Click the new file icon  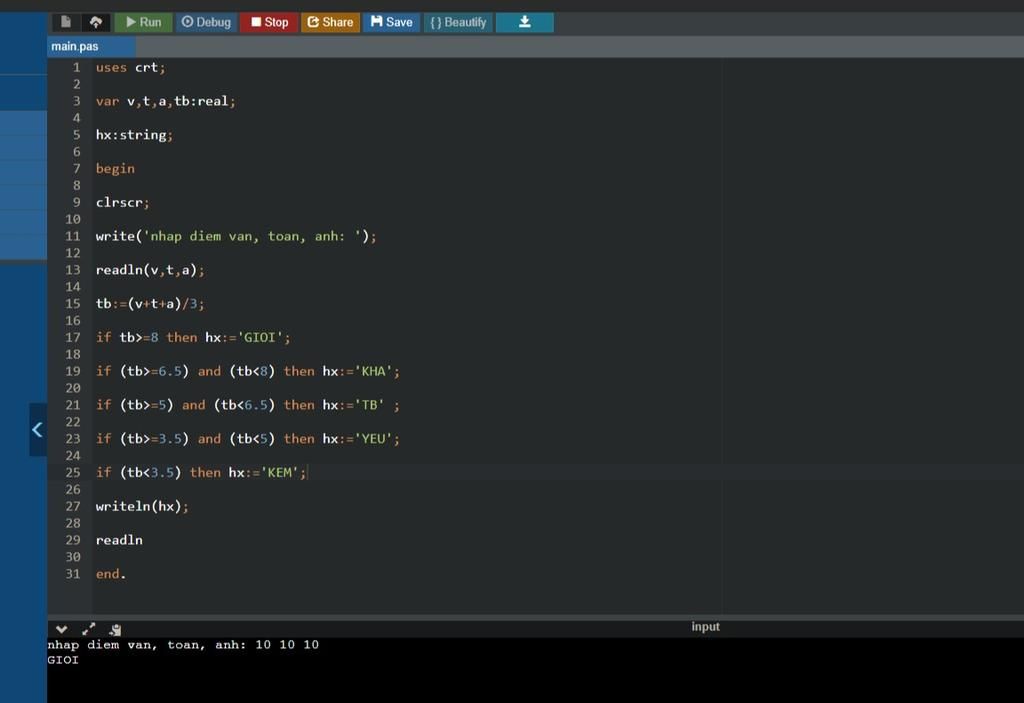tap(66, 22)
